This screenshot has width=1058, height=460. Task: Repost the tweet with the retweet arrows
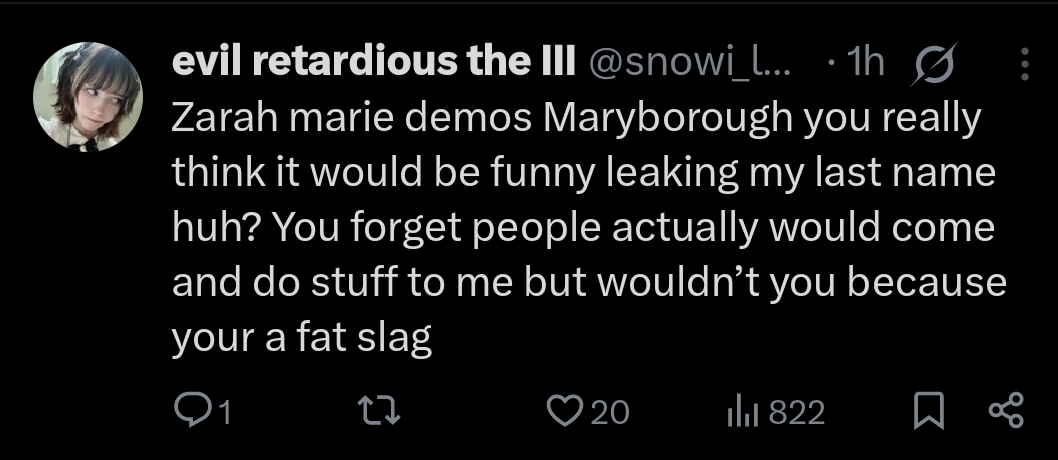[x=380, y=411]
